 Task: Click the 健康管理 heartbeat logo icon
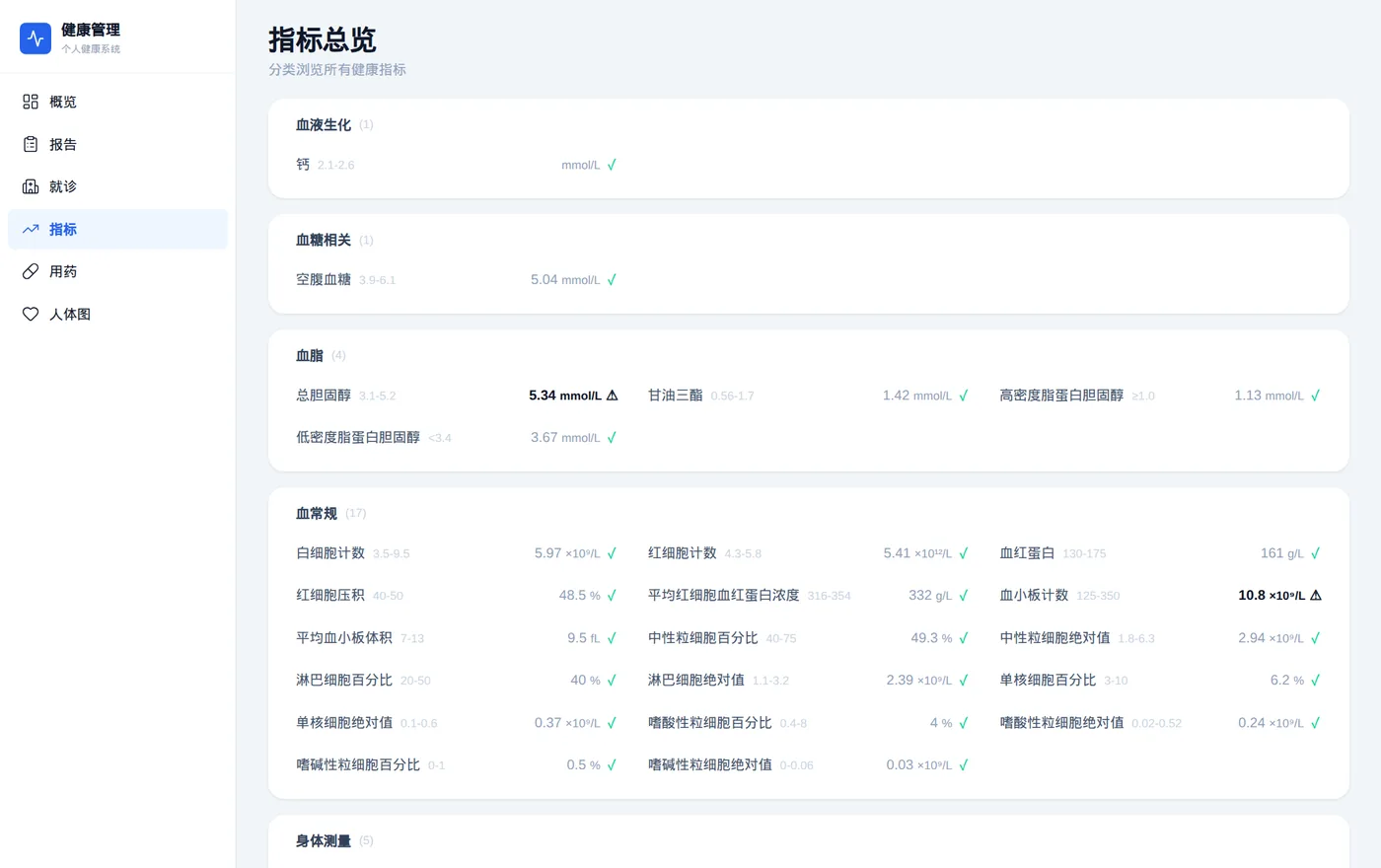click(36, 38)
